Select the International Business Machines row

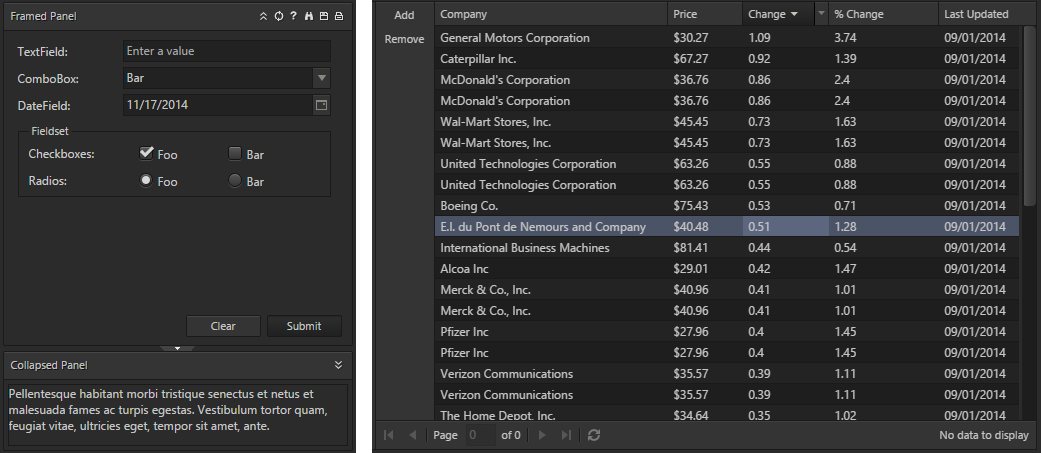727,248
